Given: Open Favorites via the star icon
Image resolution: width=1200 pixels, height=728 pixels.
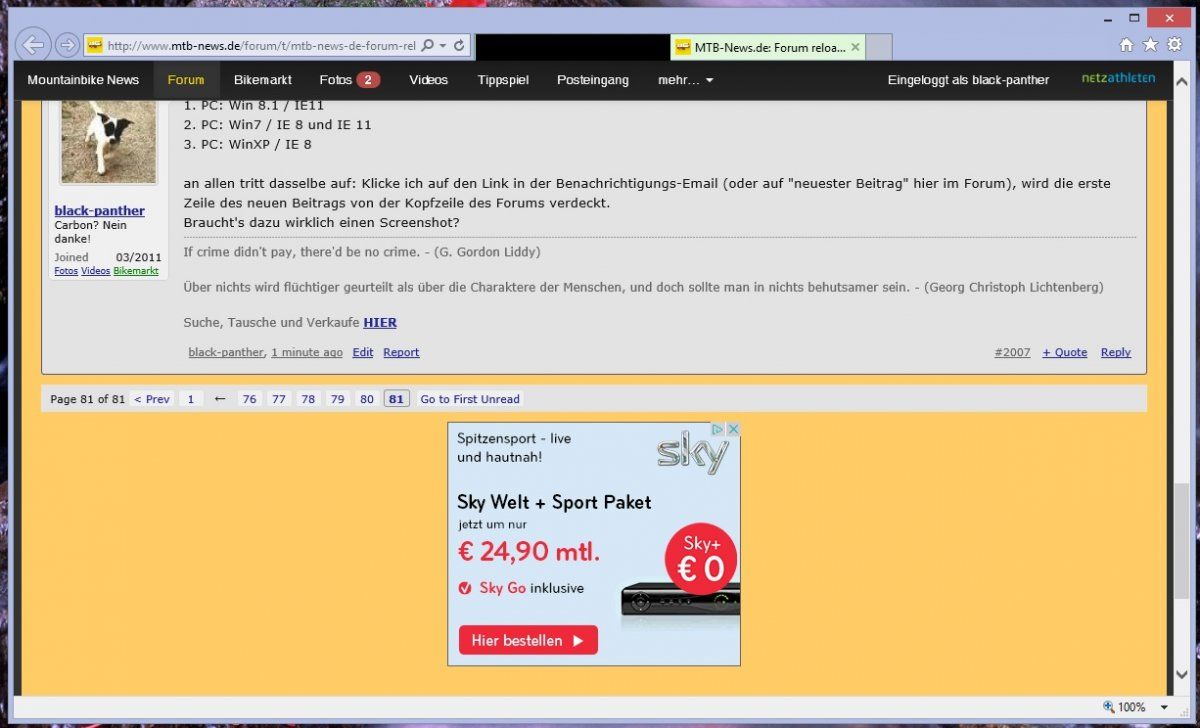Looking at the screenshot, I should [1150, 45].
